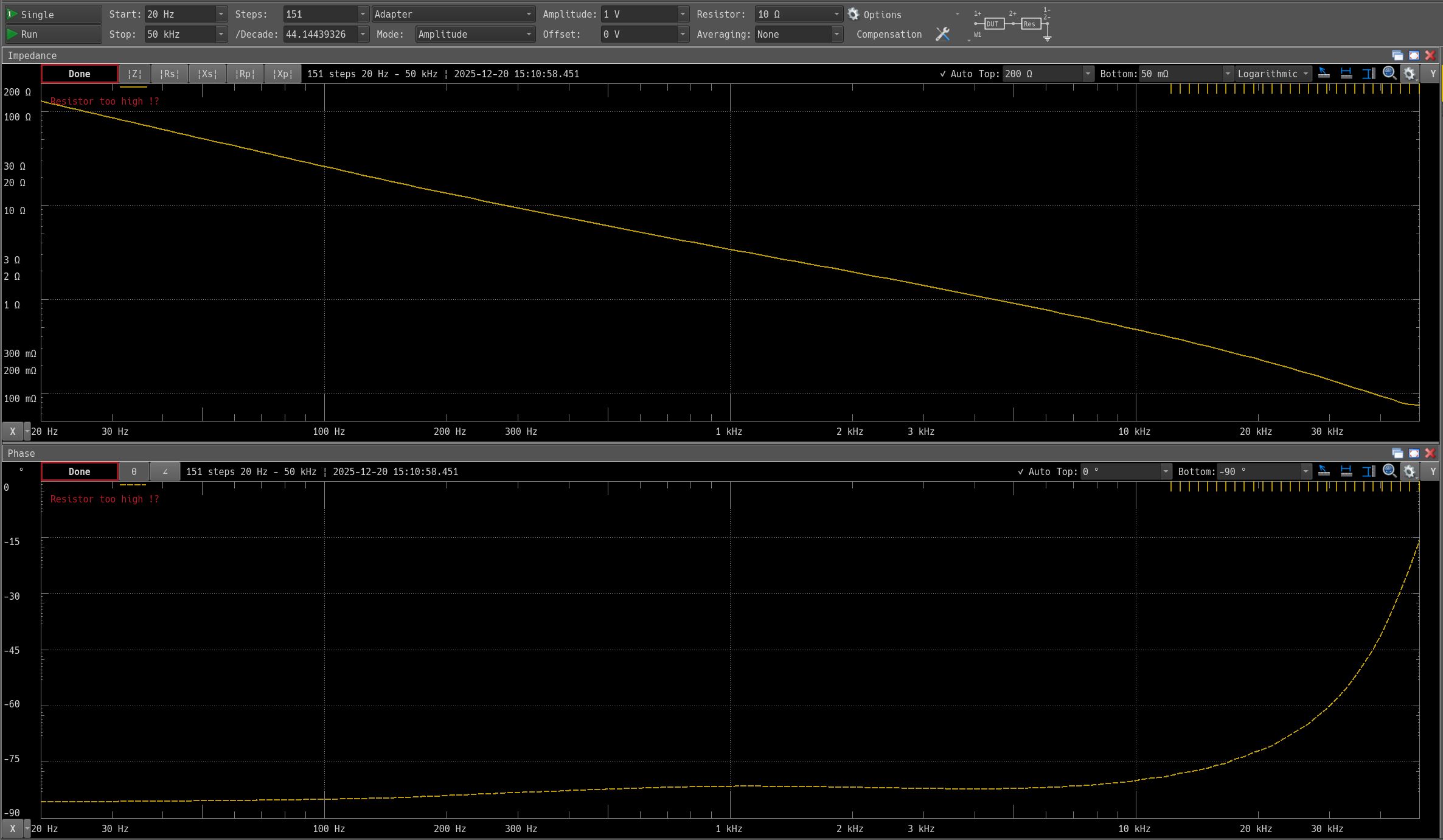Select the Impedance zoom magnifier tool

coord(1389,74)
